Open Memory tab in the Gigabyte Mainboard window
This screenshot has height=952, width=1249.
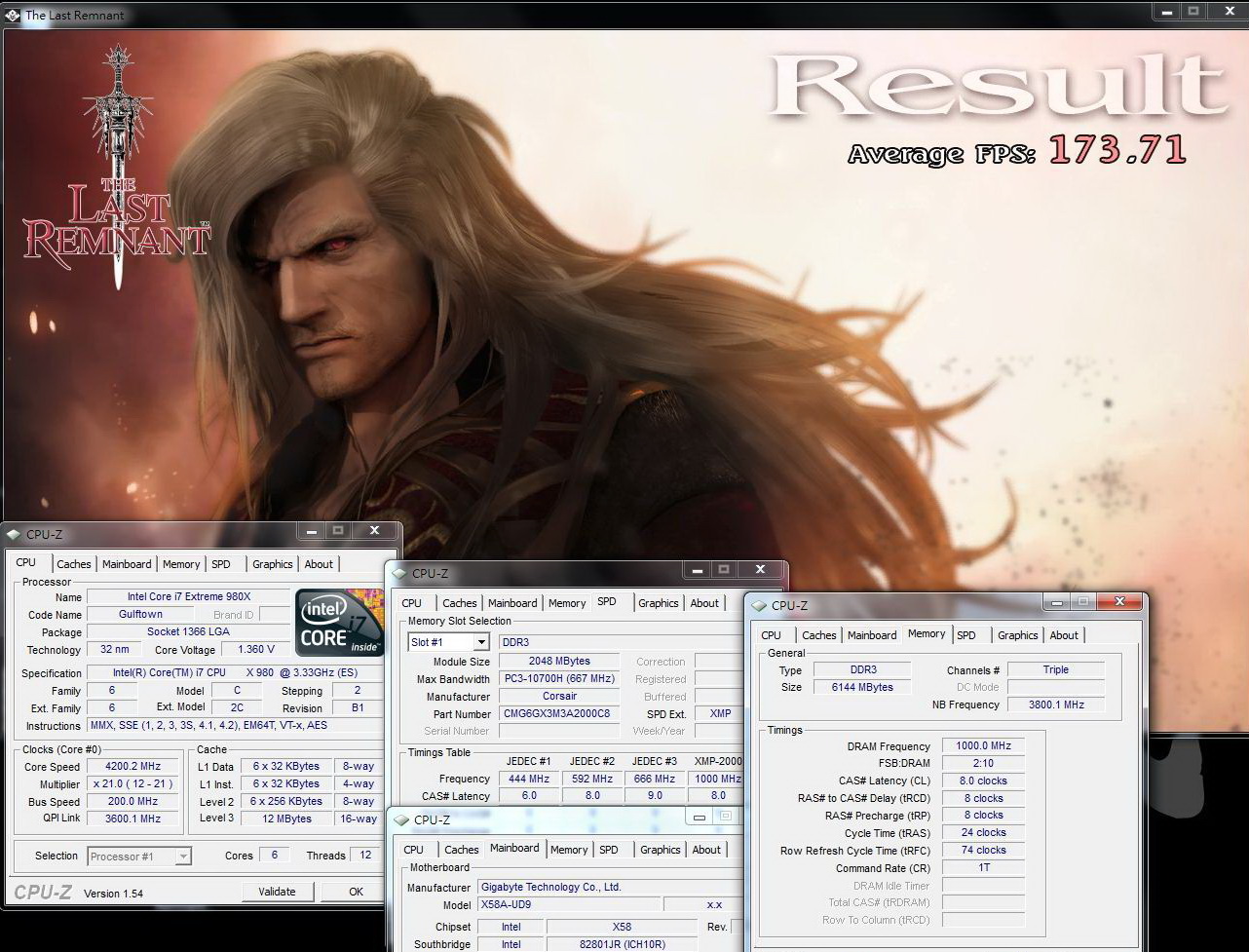[569, 850]
